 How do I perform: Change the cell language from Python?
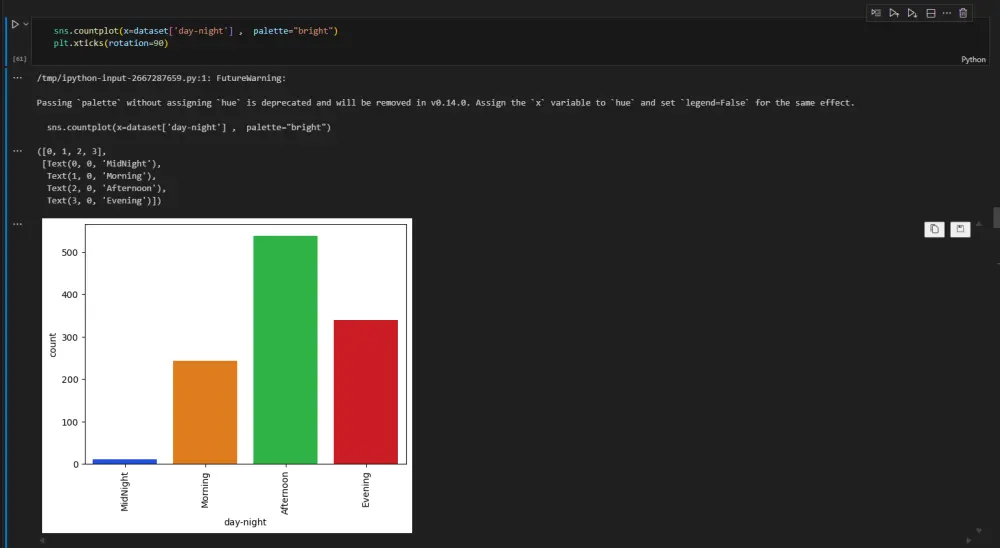pos(973,59)
